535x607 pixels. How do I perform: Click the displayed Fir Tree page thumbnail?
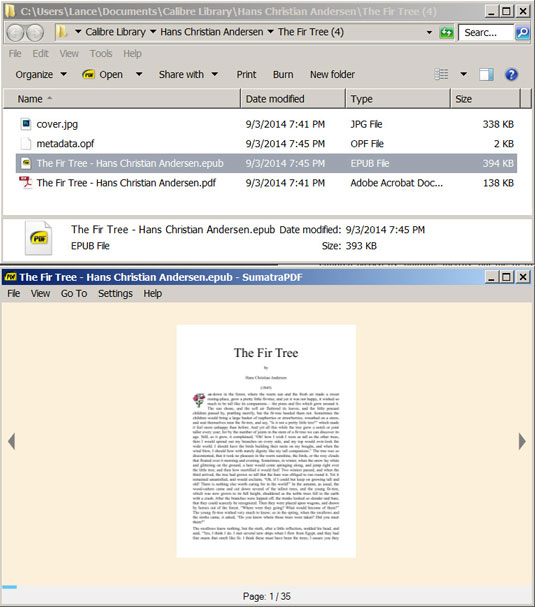[x=266, y=441]
